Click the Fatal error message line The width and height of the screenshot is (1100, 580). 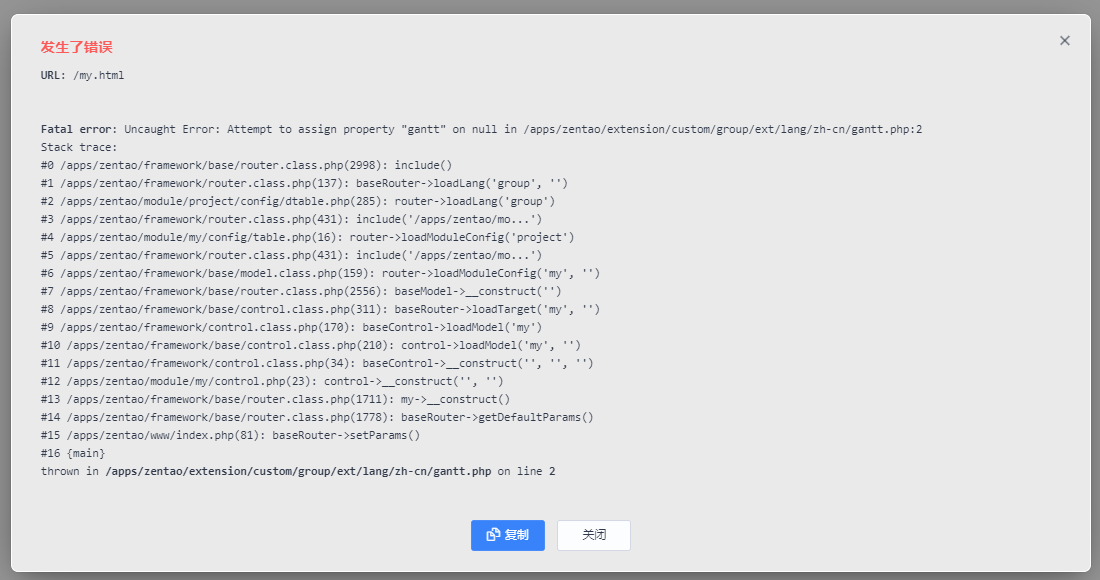click(x=481, y=129)
